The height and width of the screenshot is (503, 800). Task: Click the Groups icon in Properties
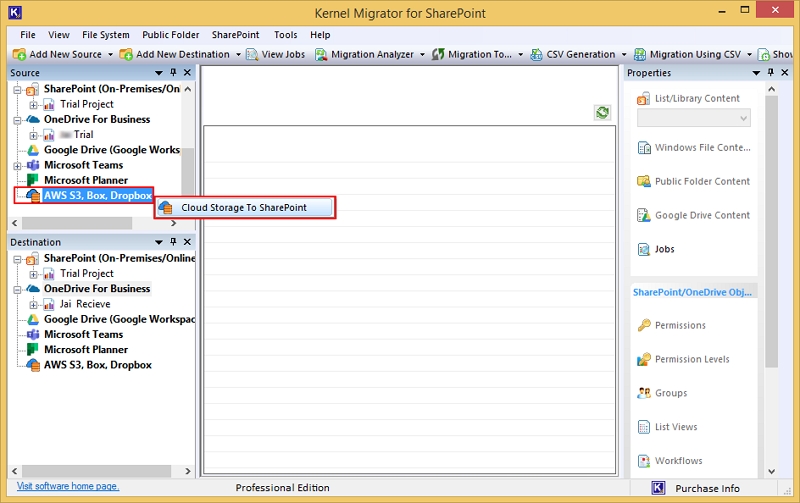[x=644, y=393]
